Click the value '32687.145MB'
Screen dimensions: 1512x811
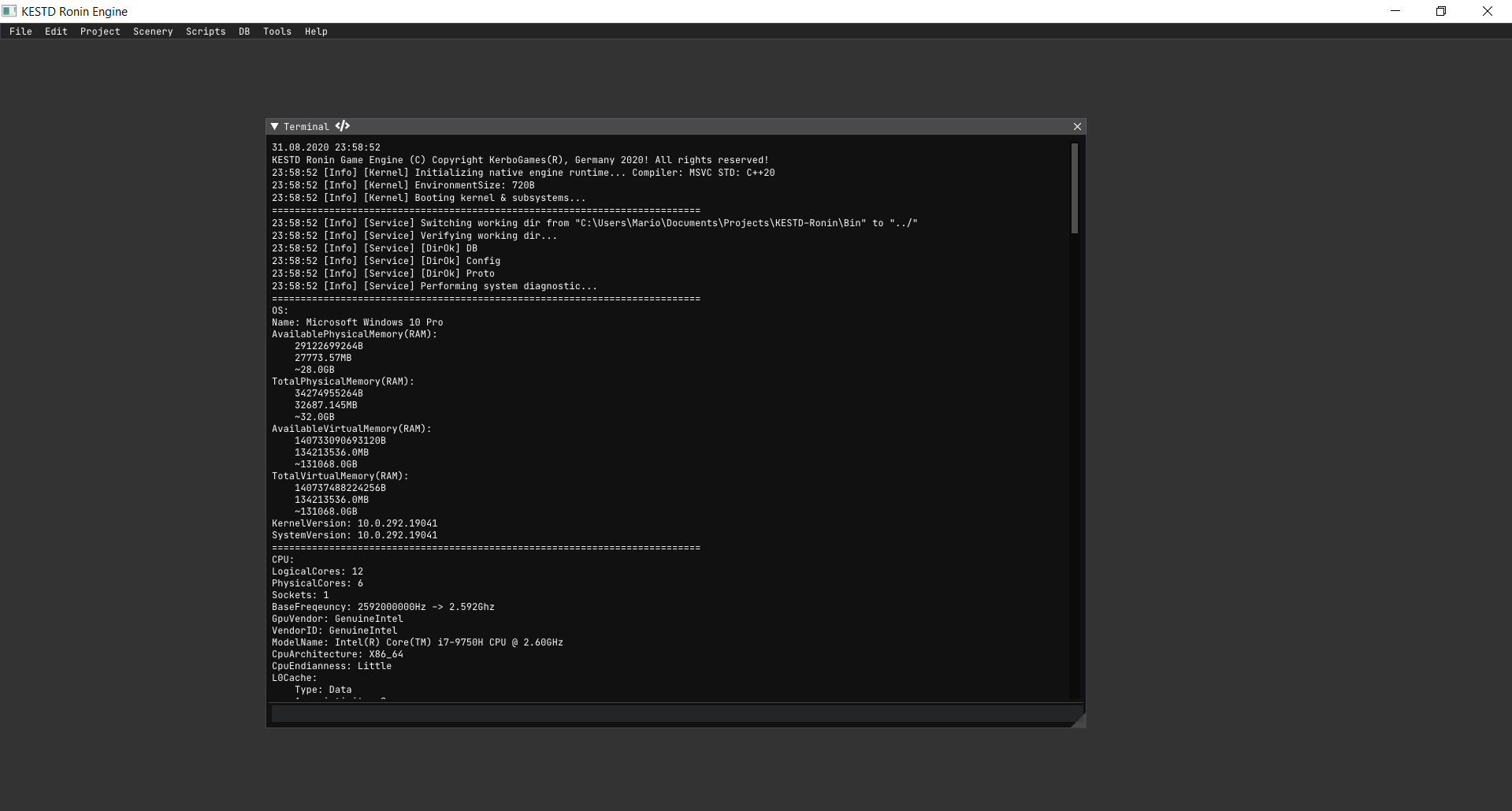pyautogui.click(x=326, y=405)
